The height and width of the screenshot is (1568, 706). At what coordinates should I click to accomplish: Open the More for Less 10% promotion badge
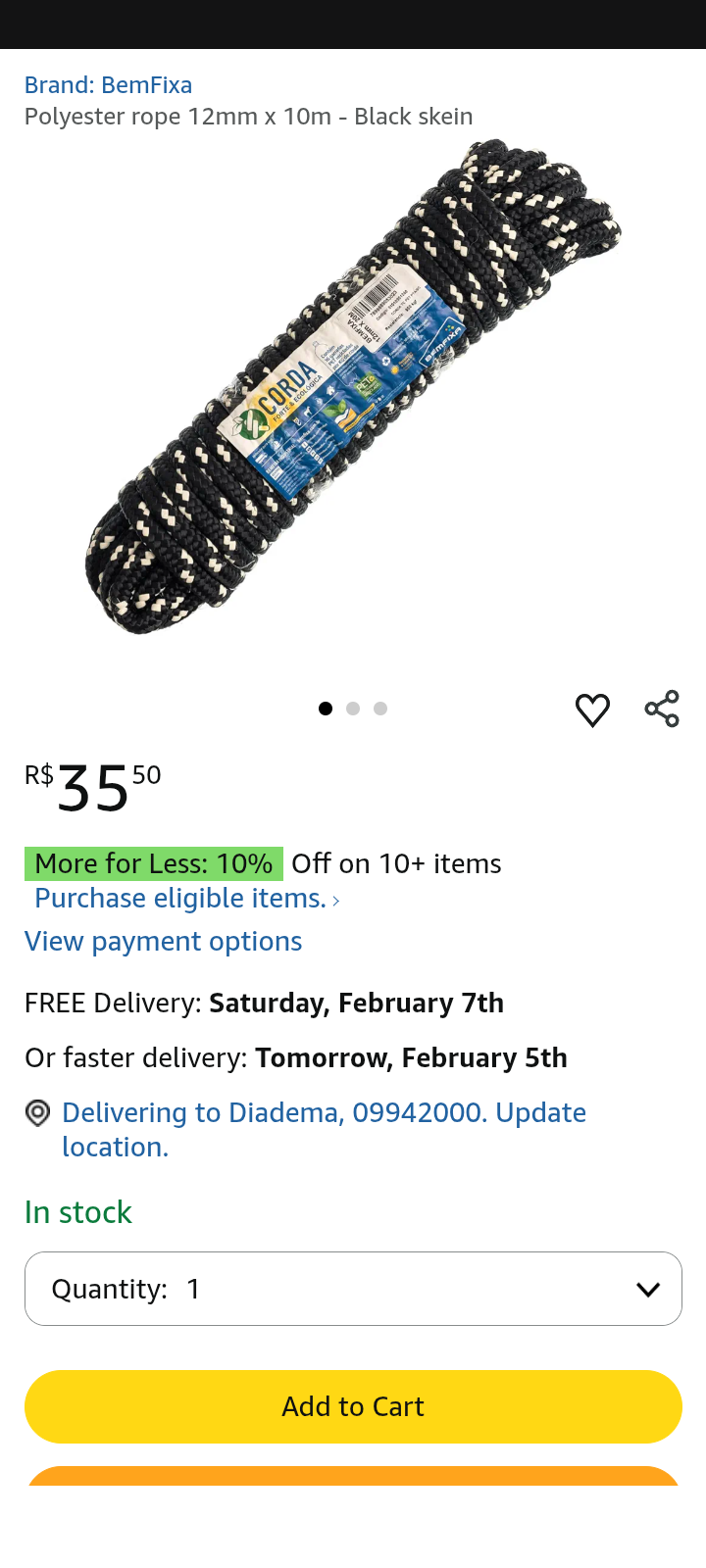[154, 864]
